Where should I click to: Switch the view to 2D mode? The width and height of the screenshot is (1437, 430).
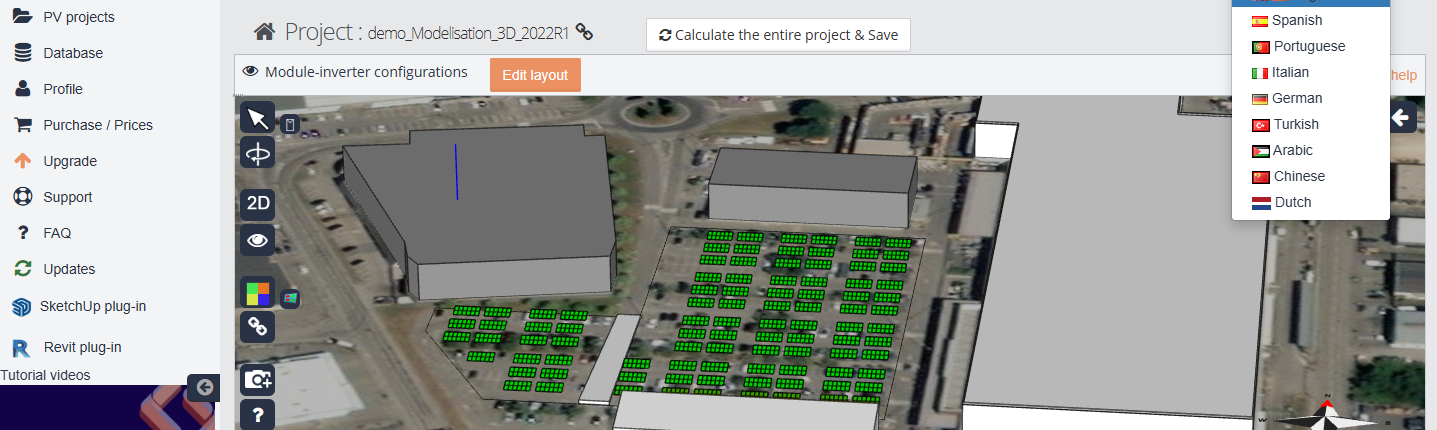[258, 203]
